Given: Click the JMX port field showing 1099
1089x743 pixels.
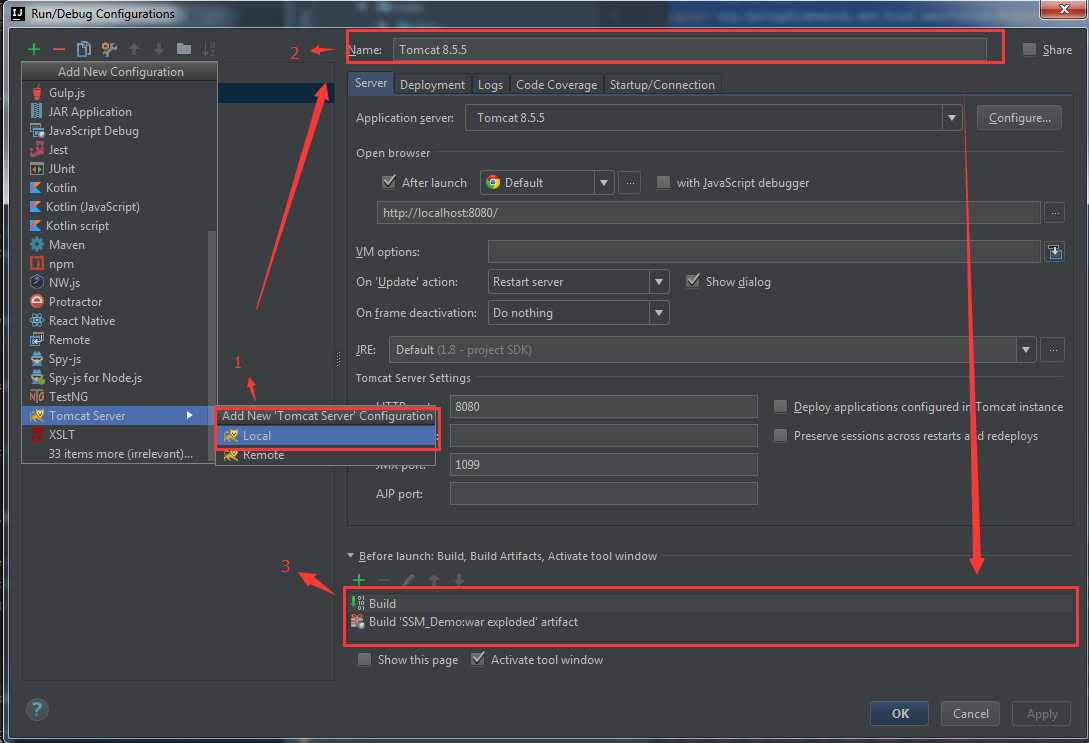Looking at the screenshot, I should pyautogui.click(x=604, y=465).
